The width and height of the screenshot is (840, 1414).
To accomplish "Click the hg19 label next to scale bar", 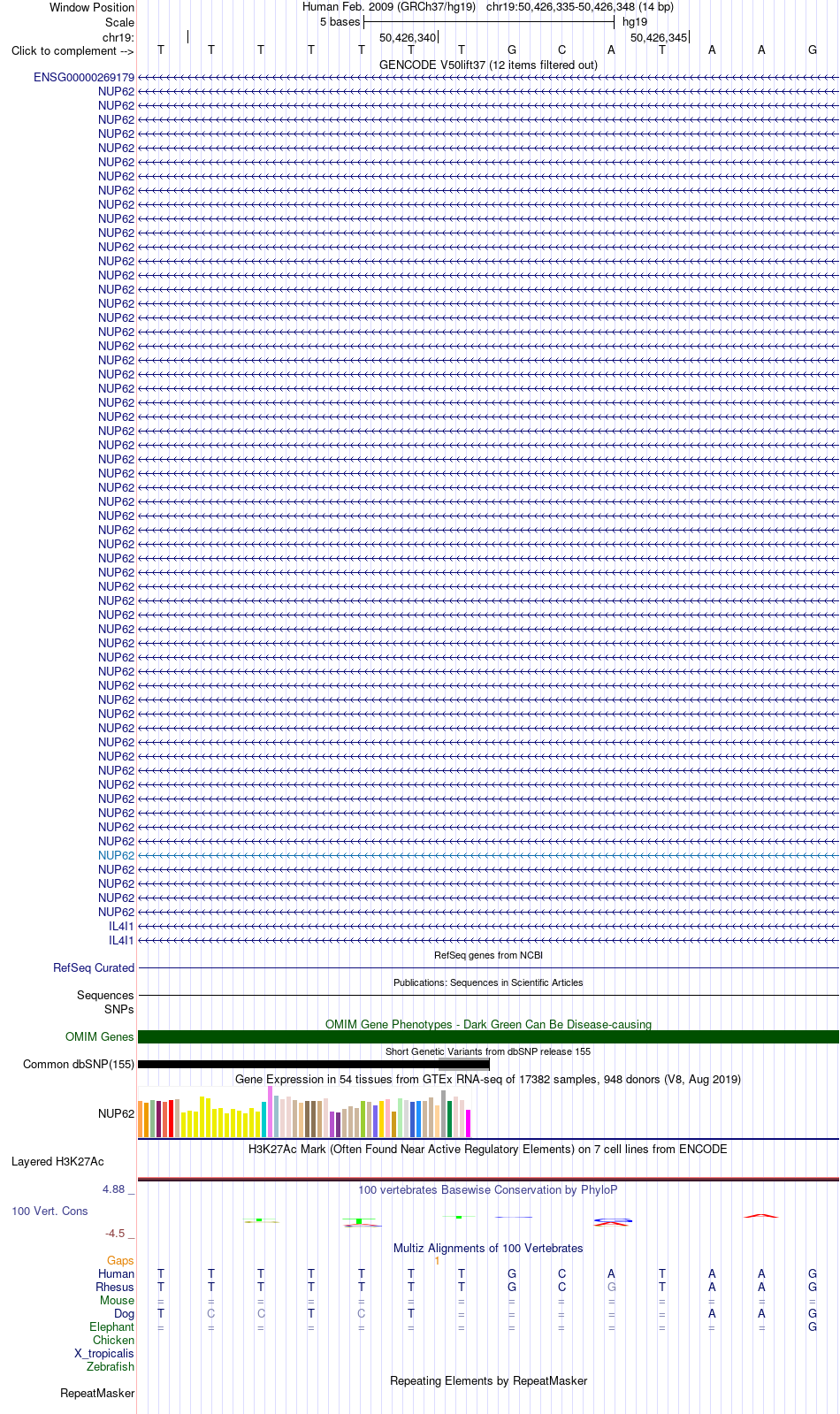I will click(x=635, y=22).
